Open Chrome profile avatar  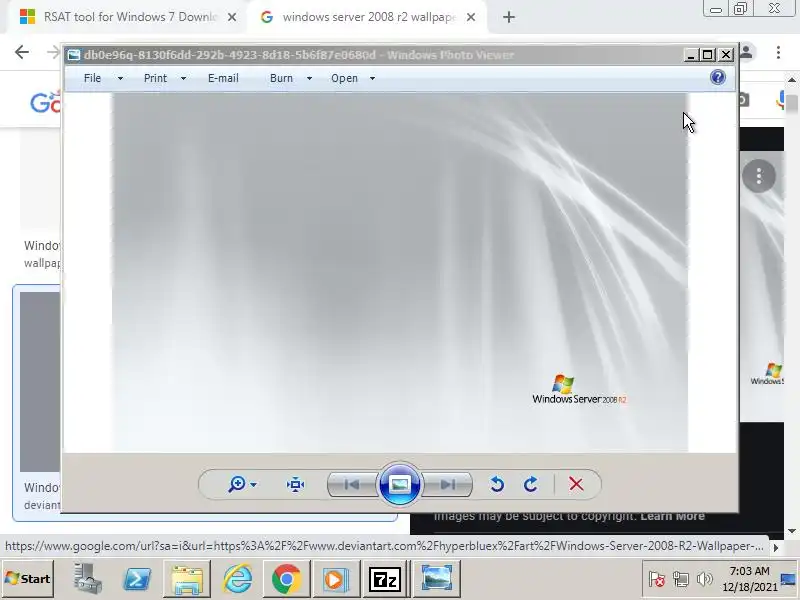pos(746,52)
